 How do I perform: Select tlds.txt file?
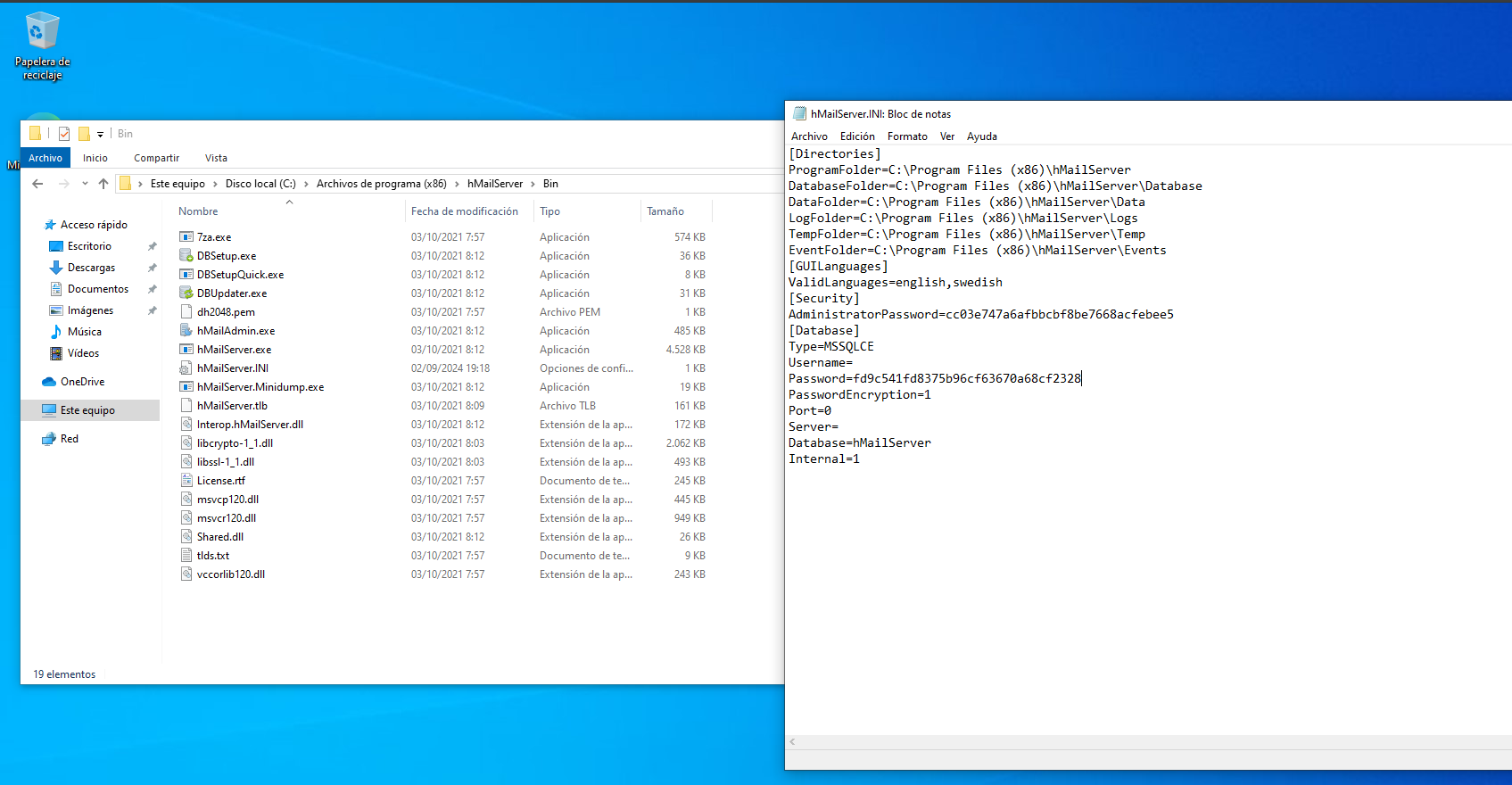(x=213, y=556)
